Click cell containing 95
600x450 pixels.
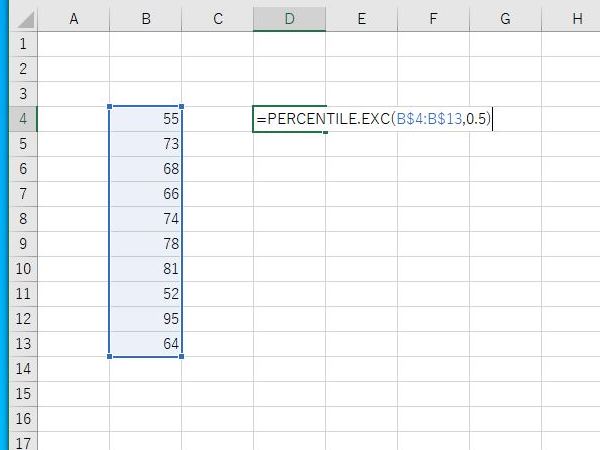(145, 319)
